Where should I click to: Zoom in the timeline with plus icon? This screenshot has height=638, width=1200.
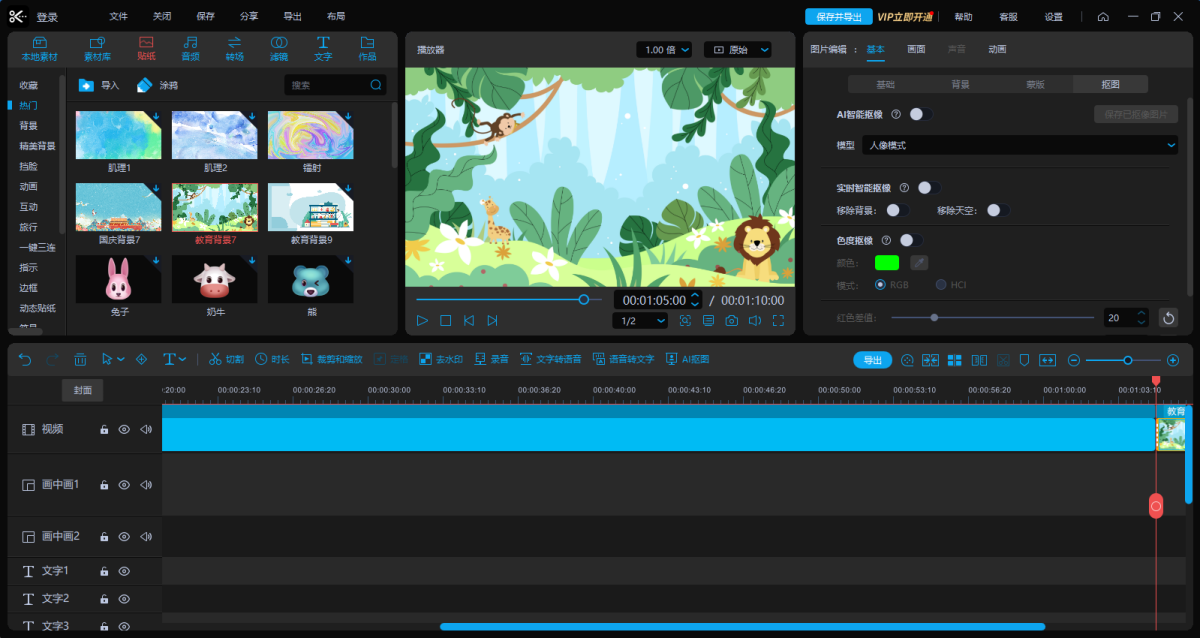pos(1173,360)
